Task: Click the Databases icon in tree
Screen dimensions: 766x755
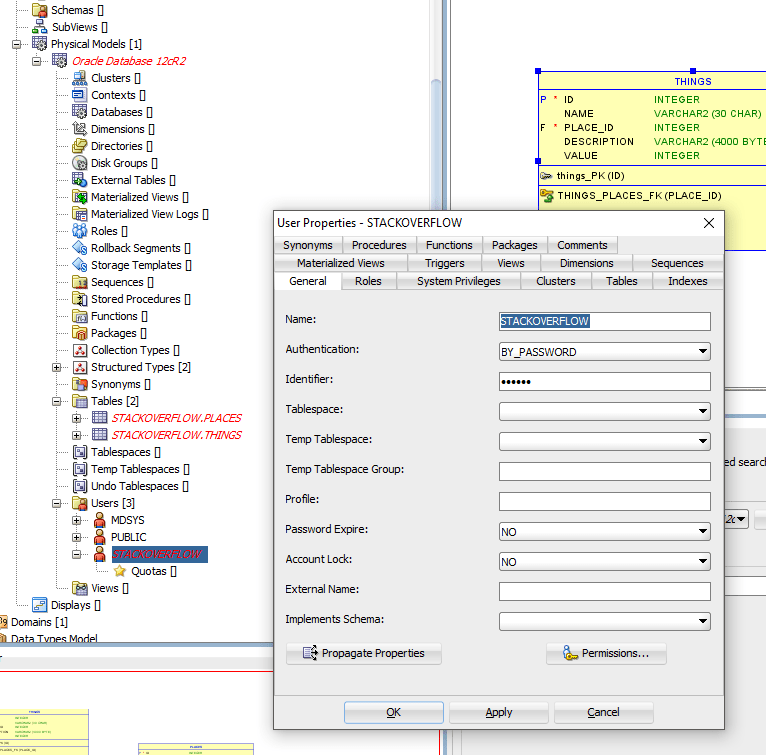Action: click(x=80, y=112)
